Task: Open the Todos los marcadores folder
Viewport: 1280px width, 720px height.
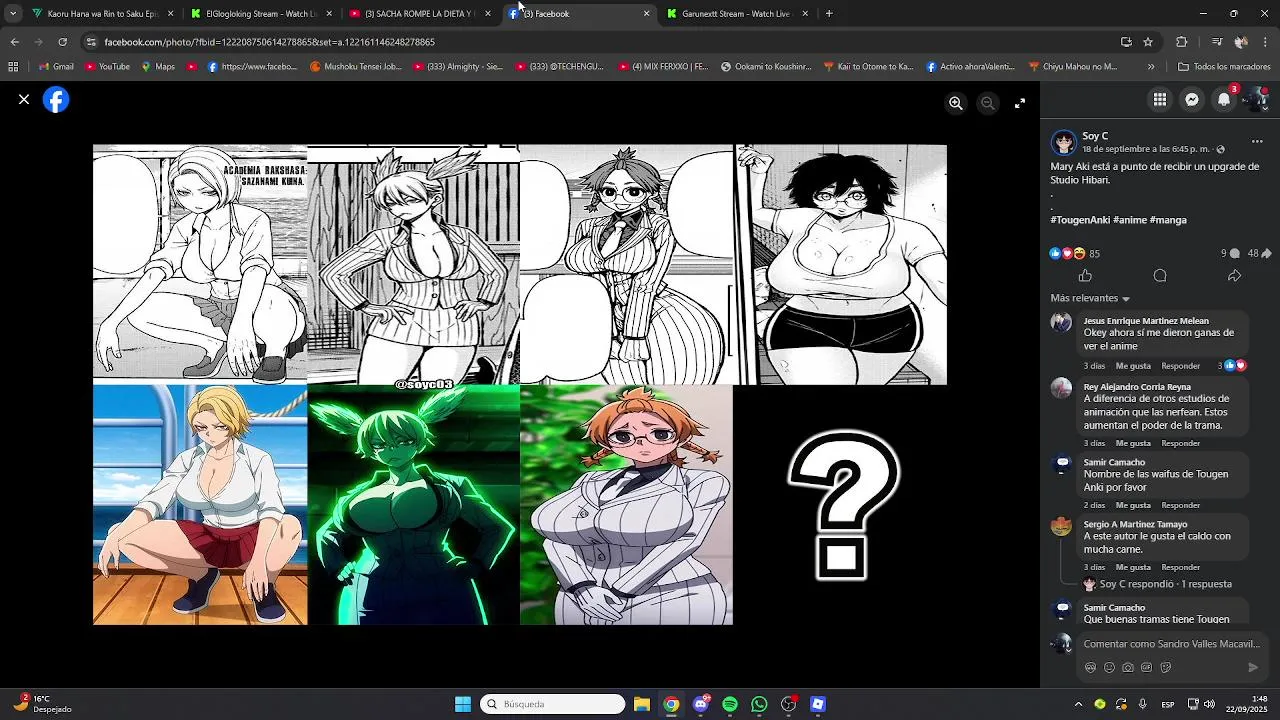Action: (x=1224, y=67)
